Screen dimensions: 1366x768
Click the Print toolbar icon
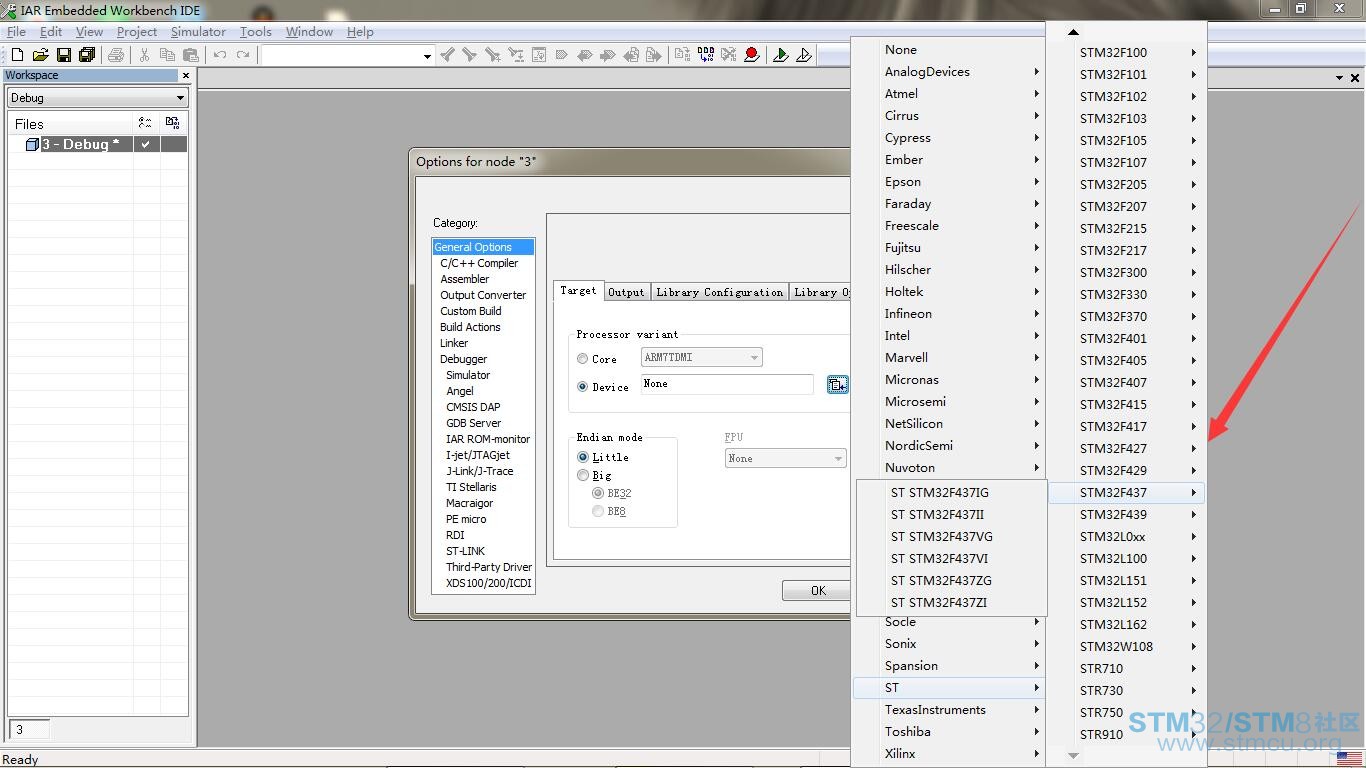click(116, 55)
